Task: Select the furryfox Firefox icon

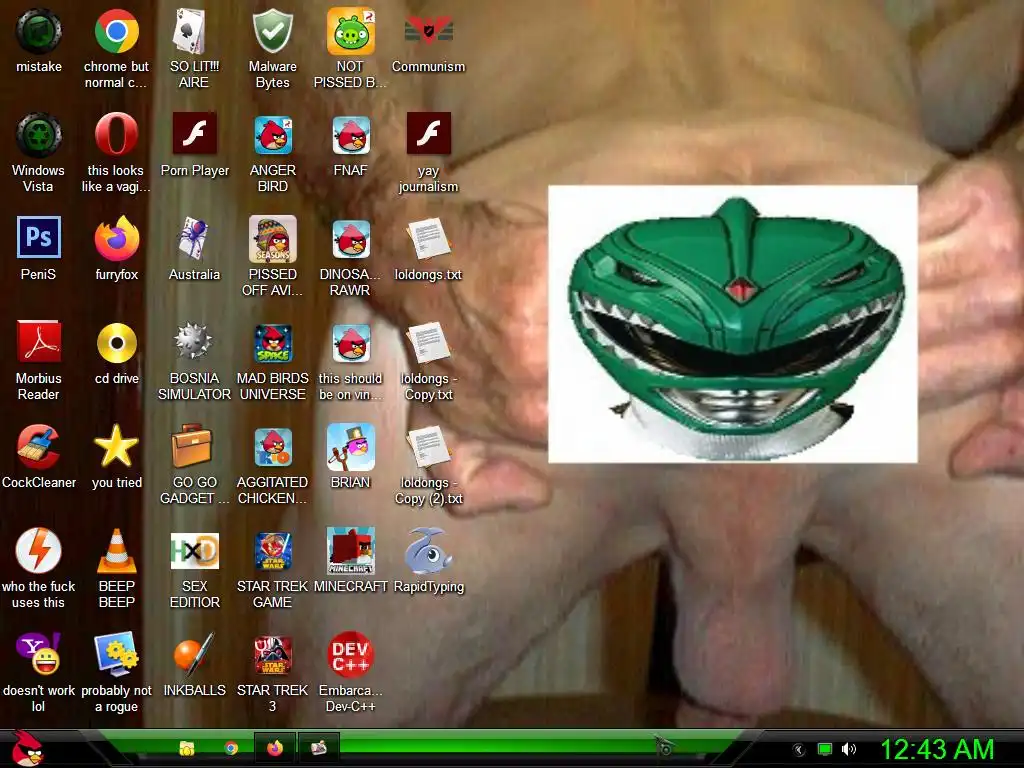Action: [x=116, y=238]
